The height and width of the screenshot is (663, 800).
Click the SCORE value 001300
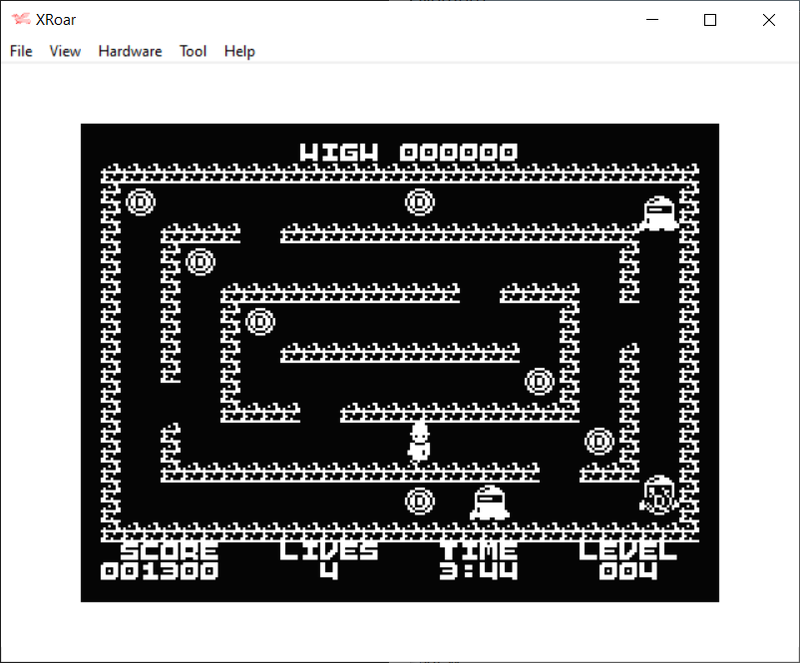click(159, 571)
